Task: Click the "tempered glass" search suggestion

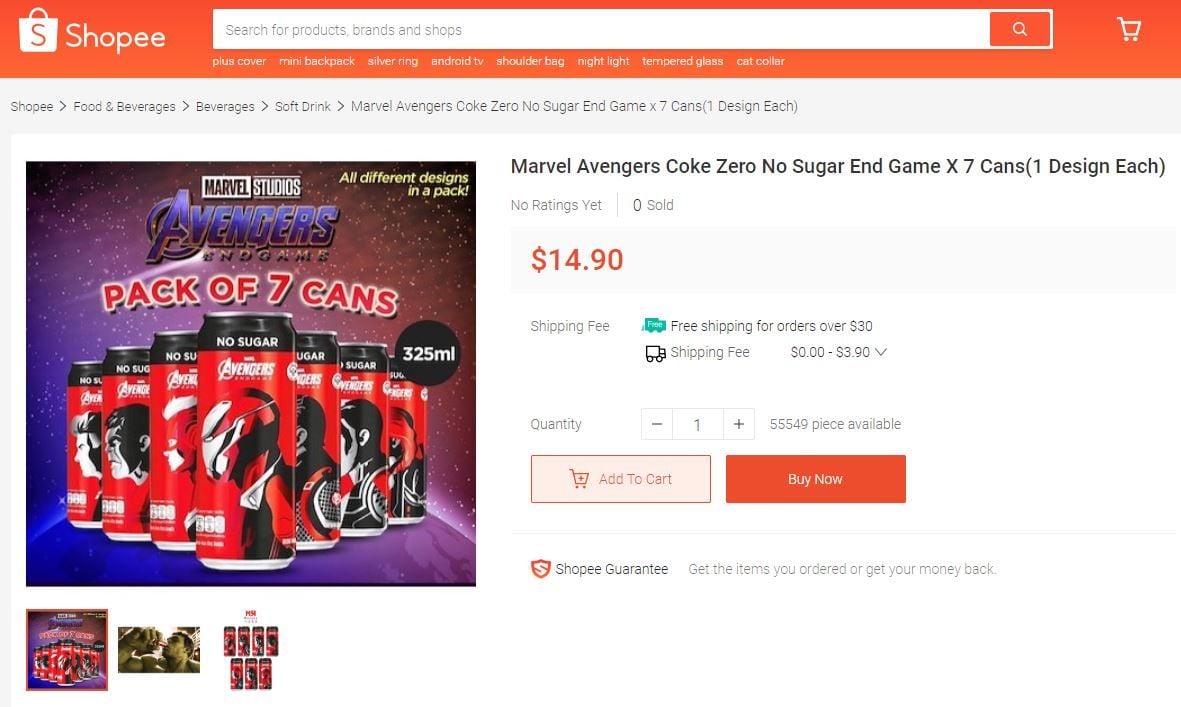Action: coord(682,61)
